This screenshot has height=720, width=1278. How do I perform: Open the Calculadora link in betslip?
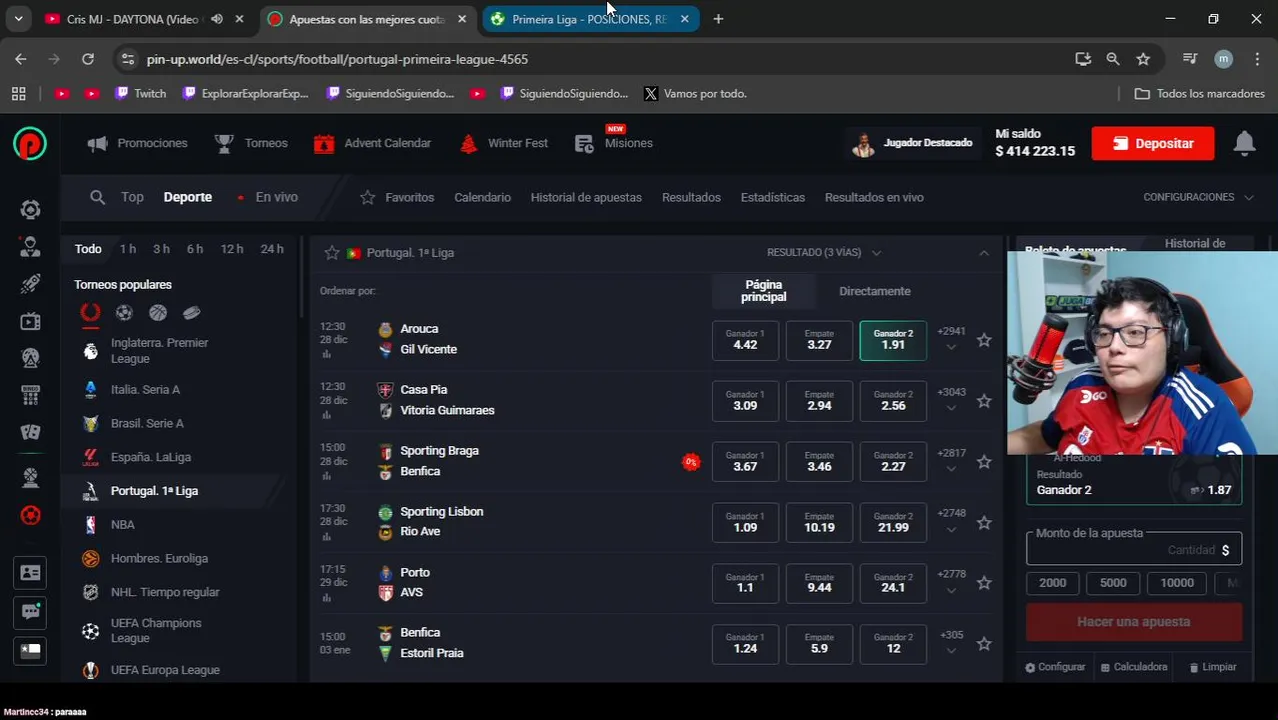coord(1134,667)
